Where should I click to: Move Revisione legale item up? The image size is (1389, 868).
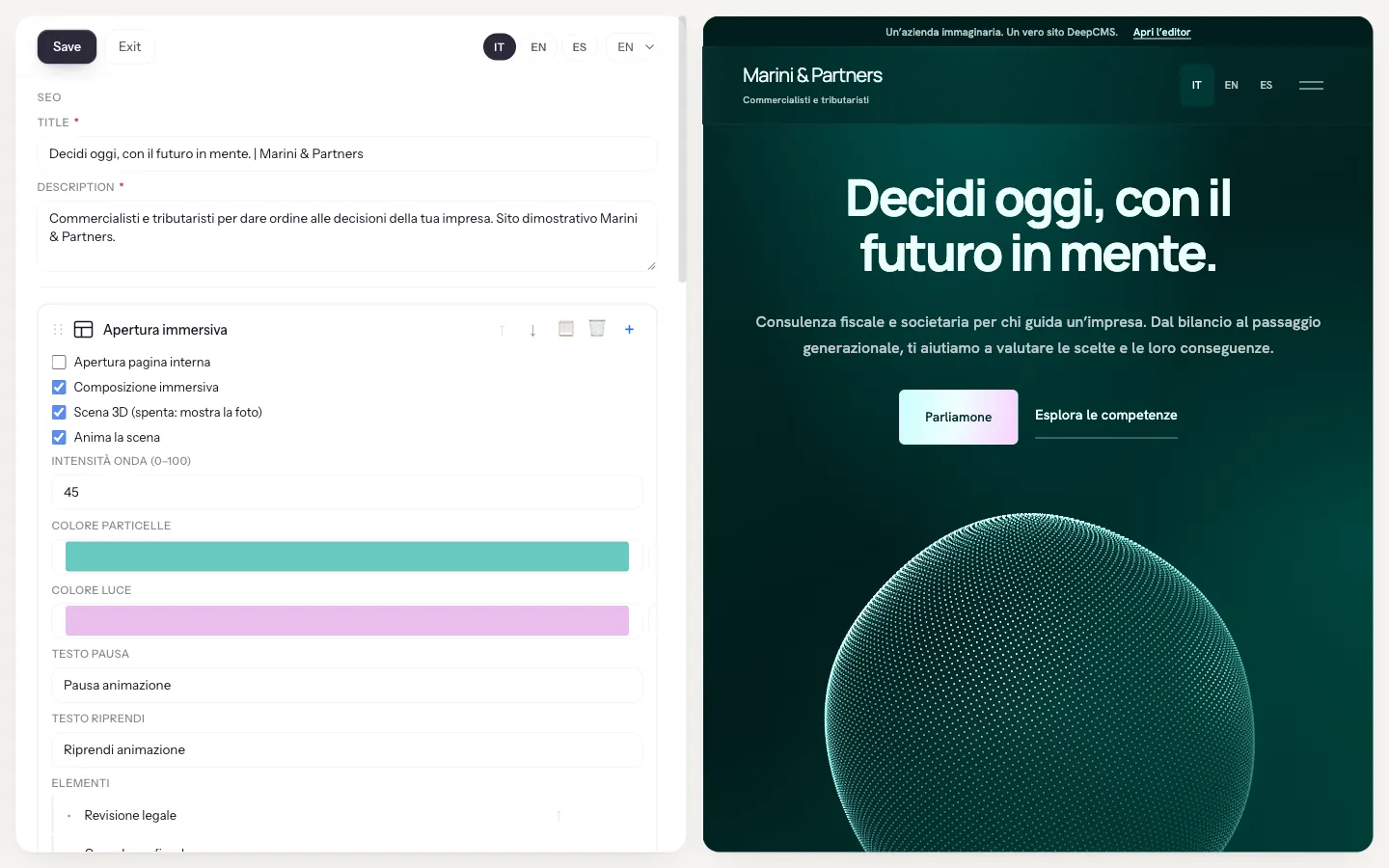click(x=558, y=816)
